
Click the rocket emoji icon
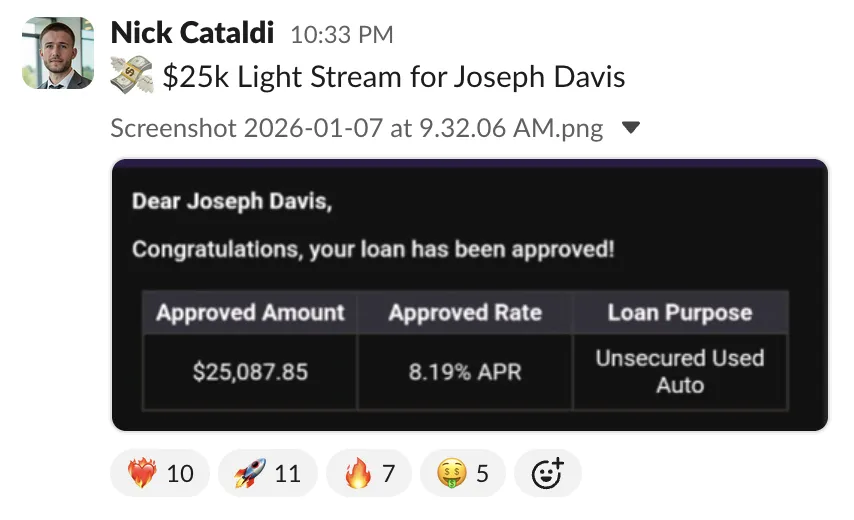(x=250, y=473)
